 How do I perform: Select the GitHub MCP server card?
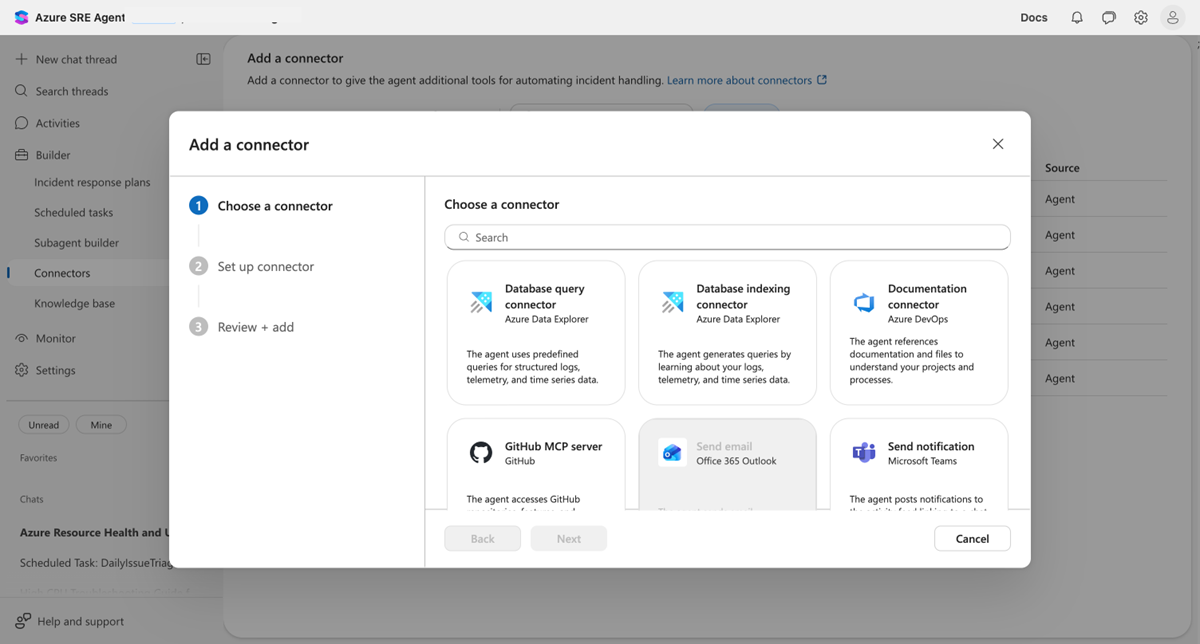click(536, 464)
